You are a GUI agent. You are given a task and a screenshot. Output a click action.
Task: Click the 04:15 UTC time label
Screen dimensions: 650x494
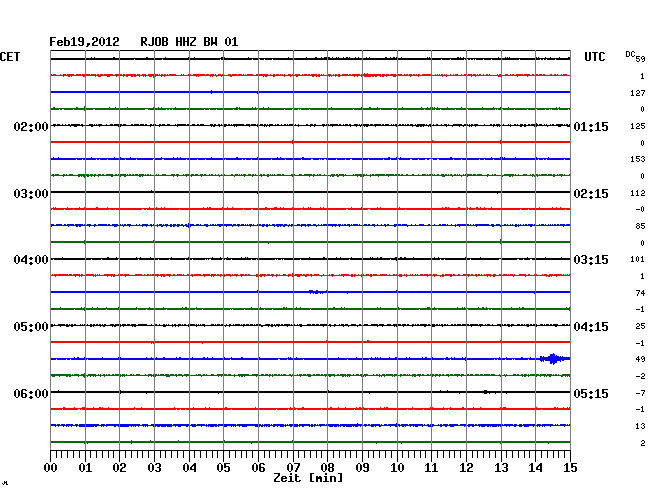[591, 327]
